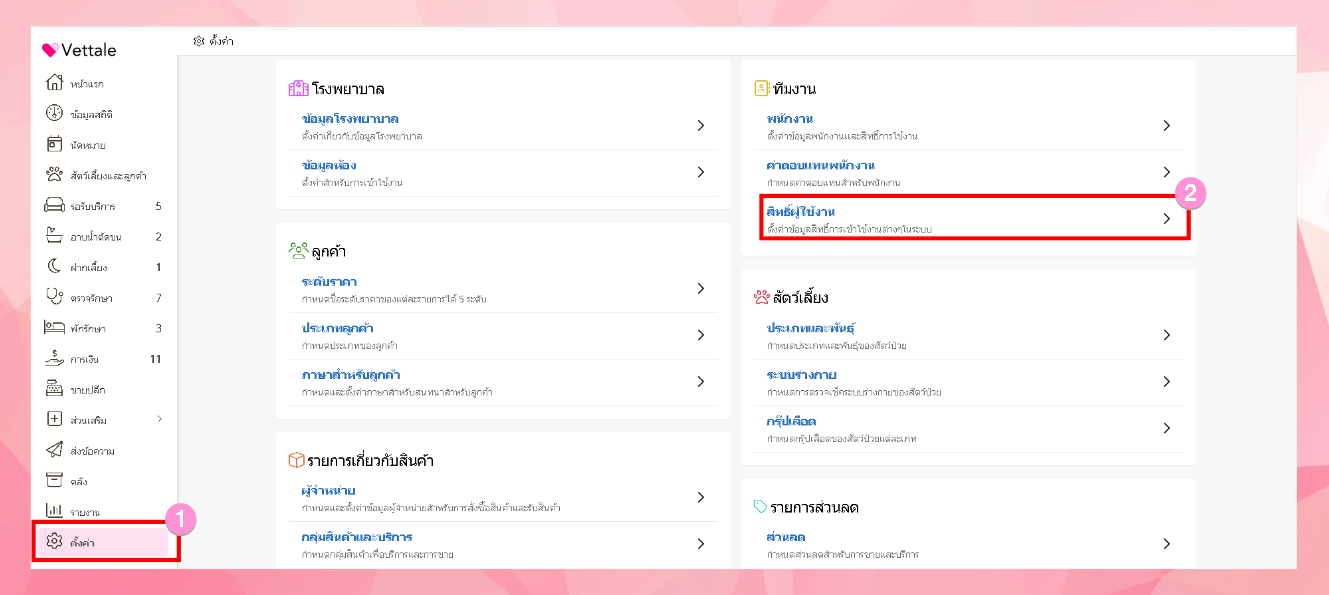Open the กรุ๊ปเลือด blood group row
The width and height of the screenshot is (1329, 595).
(791, 422)
